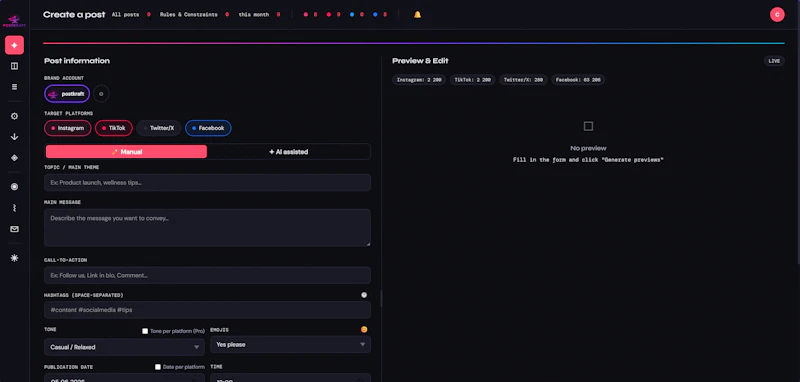Focus the Main message text area

click(x=207, y=227)
